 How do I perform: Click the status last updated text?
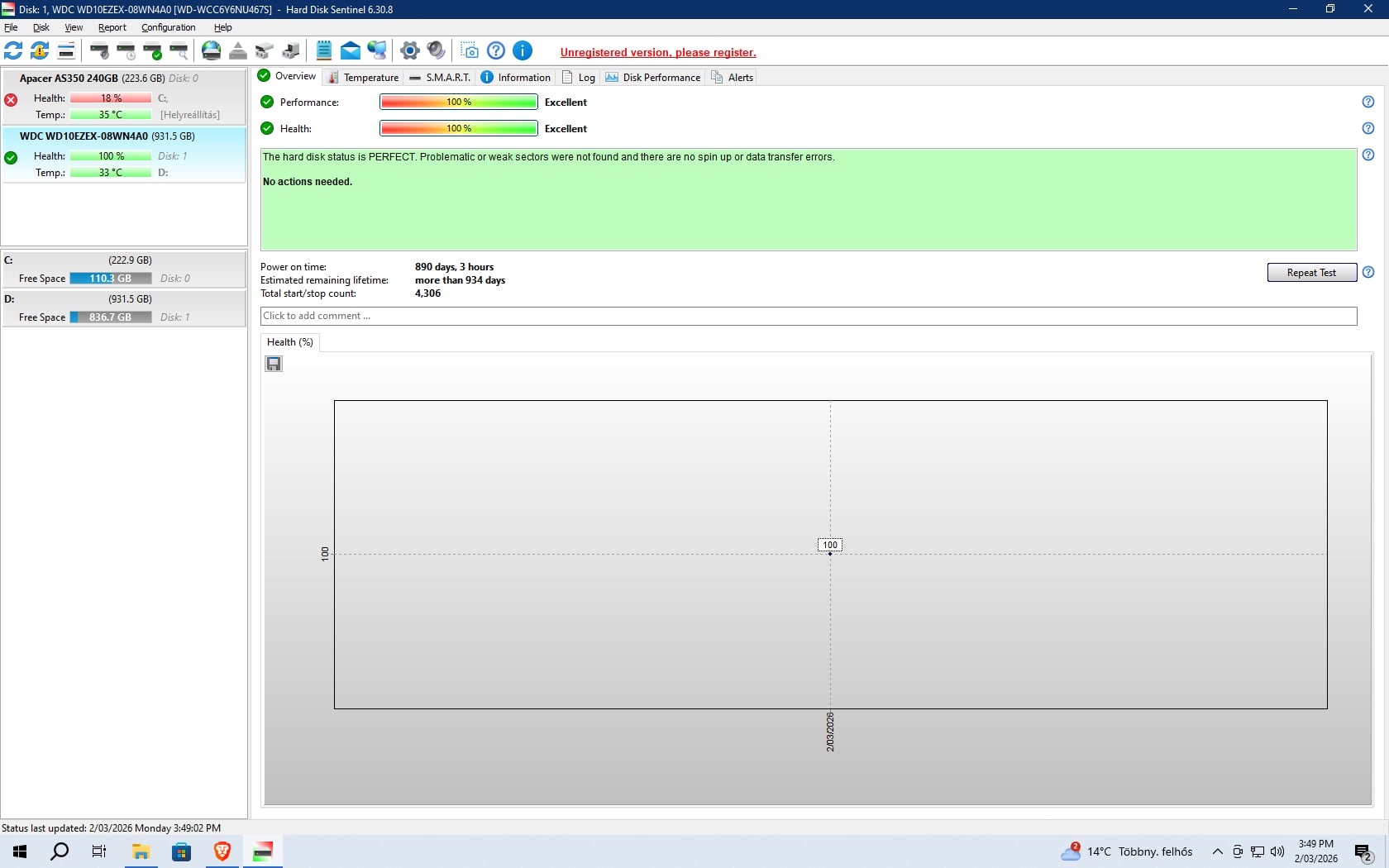click(111, 827)
